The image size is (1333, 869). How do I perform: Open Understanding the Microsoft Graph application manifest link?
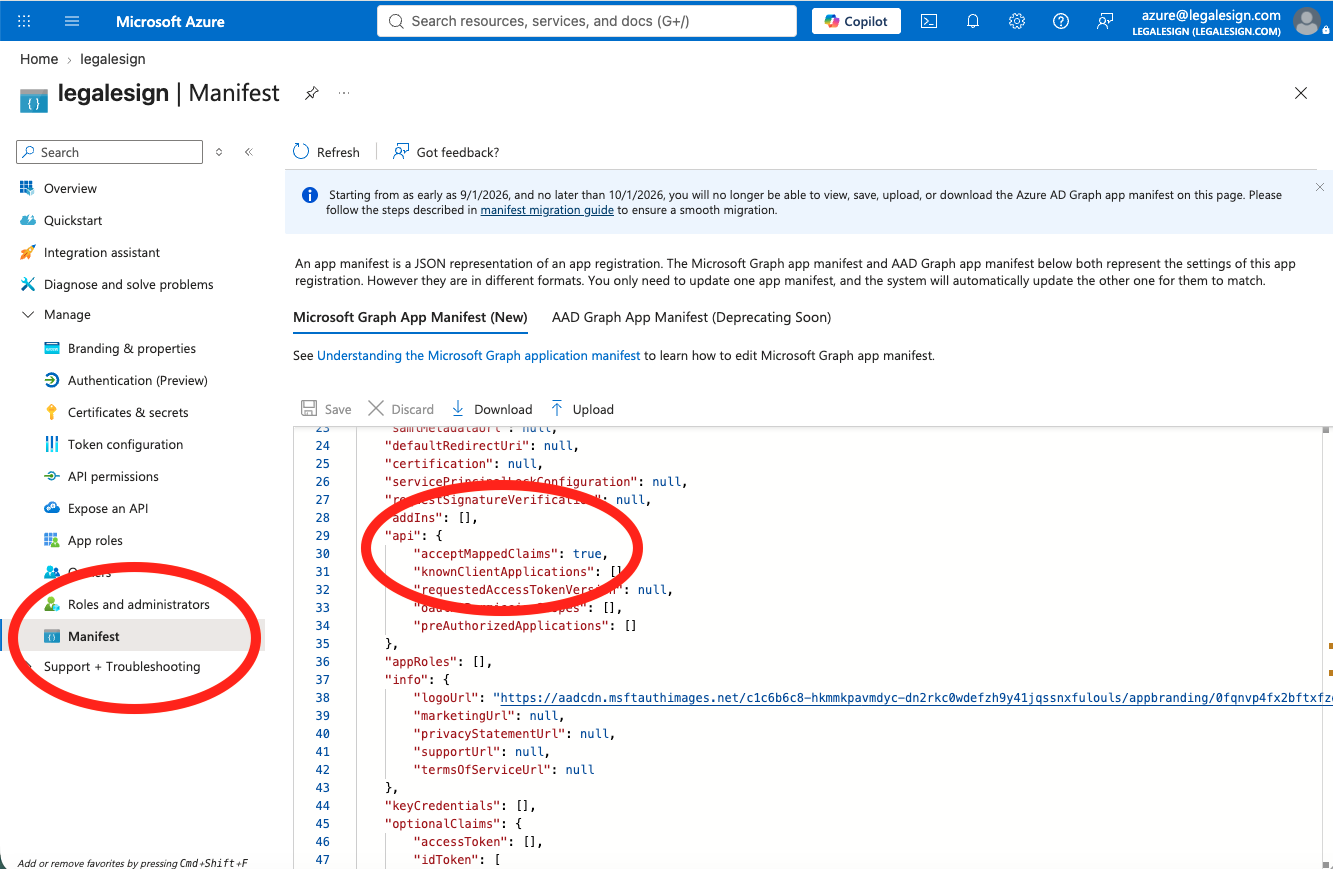click(x=479, y=355)
